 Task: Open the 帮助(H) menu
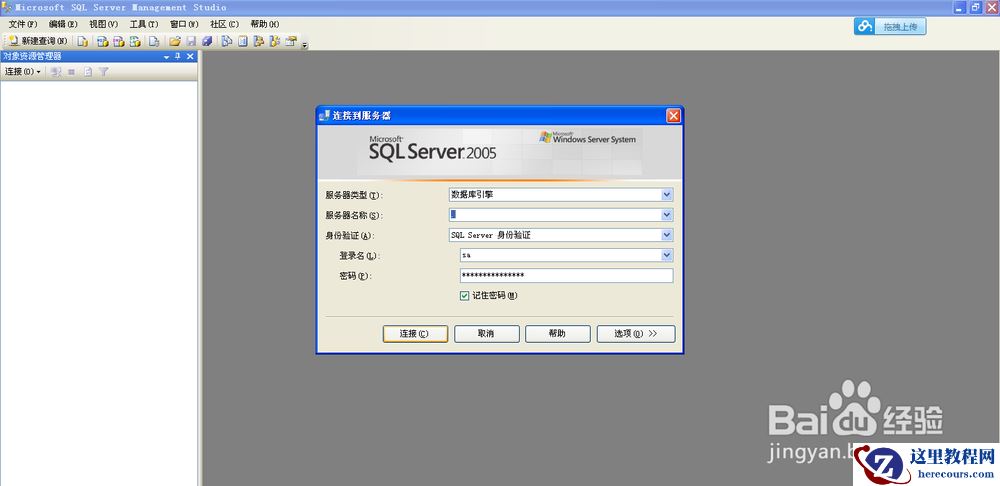pyautogui.click(x=265, y=24)
